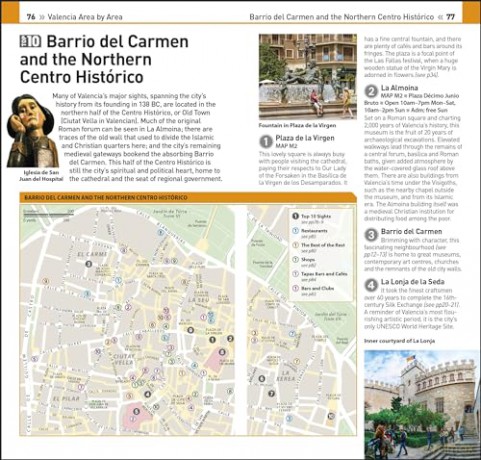
Task: Click the LA SEU district label on map
Action: [x=199, y=300]
